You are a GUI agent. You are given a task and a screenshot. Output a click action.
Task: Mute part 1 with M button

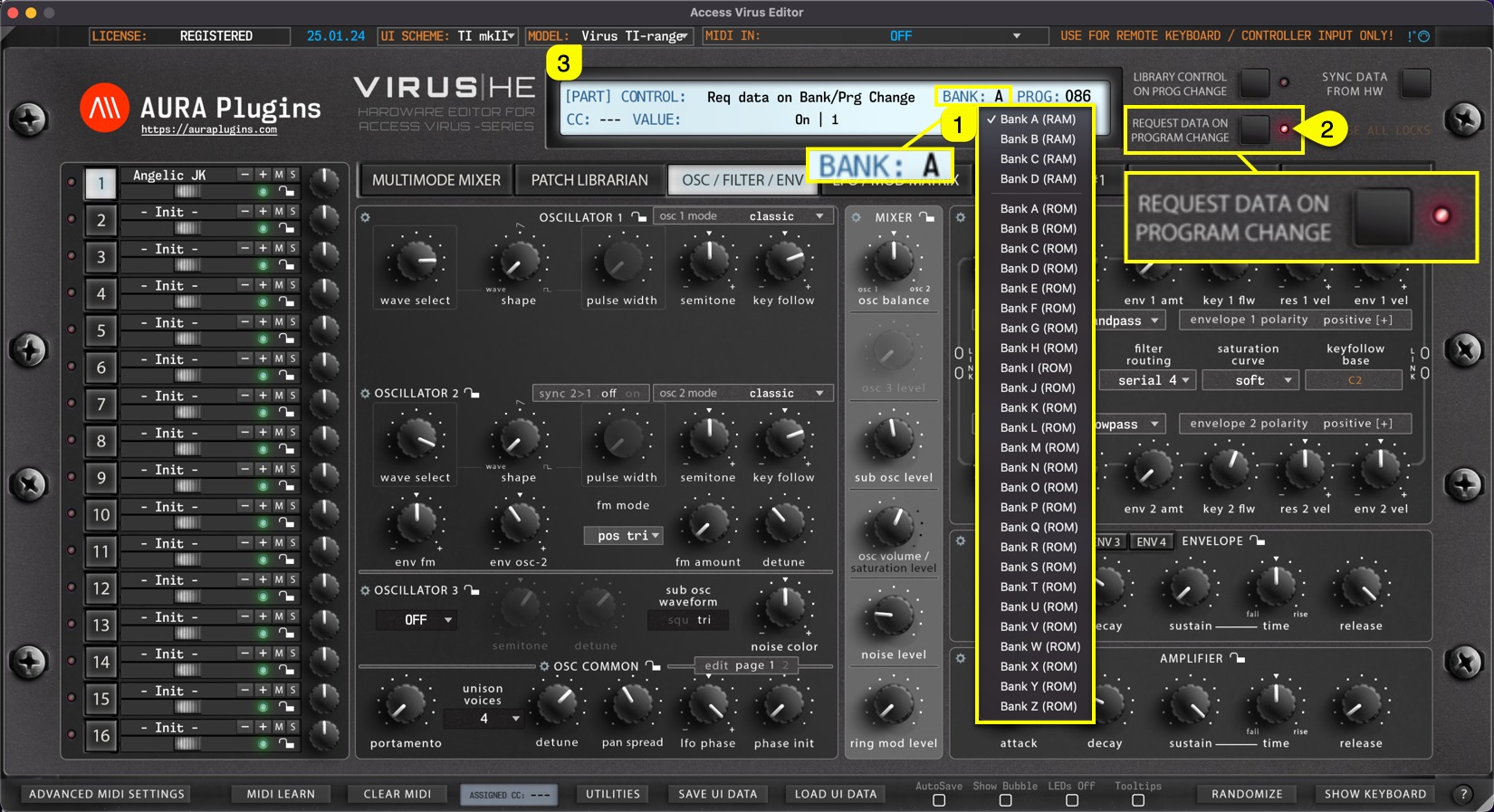tap(279, 175)
